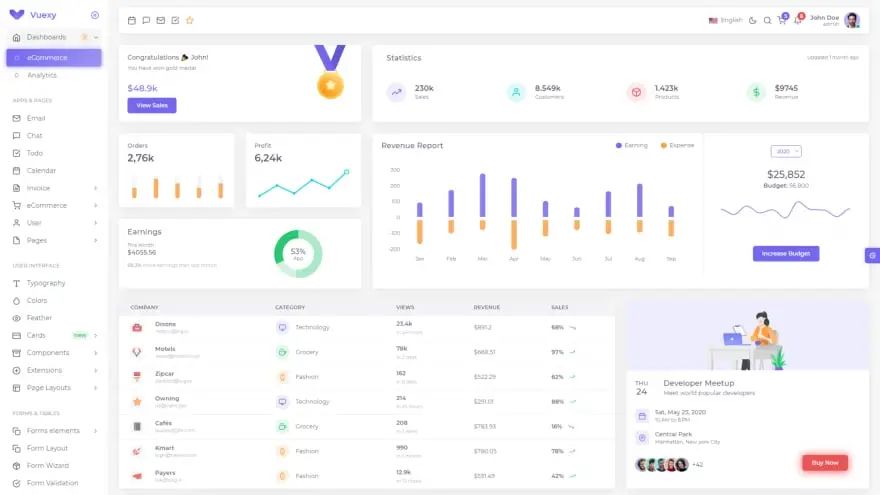
Task: Open John Doe's profile avatar
Action: coord(852,20)
